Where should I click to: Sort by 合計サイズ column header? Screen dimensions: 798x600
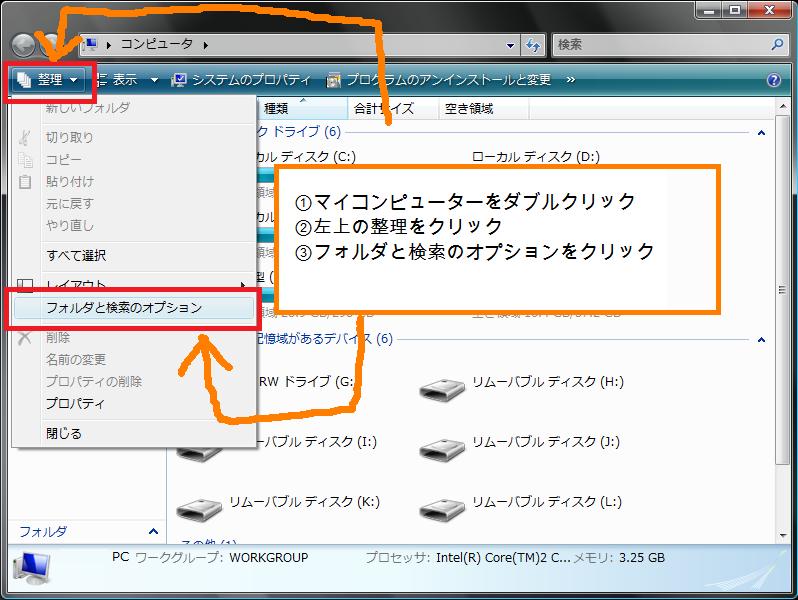point(393,108)
